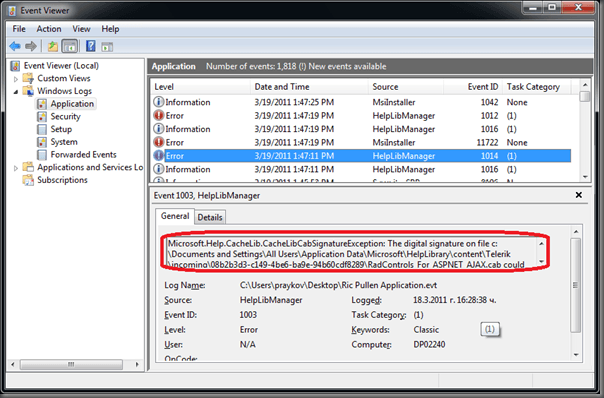Click the Logged date value
Viewport: 604px width, 398px height.
(455, 300)
